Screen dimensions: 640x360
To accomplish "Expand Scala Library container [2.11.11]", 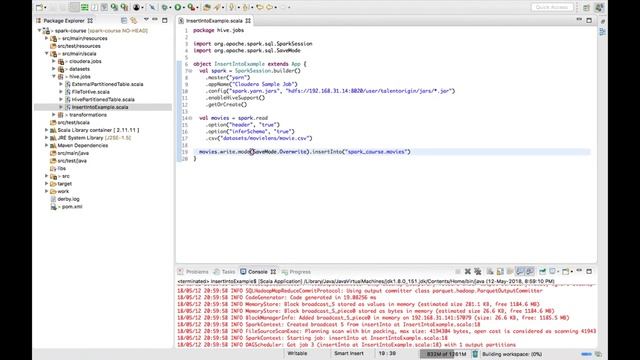I will point(47,130).
